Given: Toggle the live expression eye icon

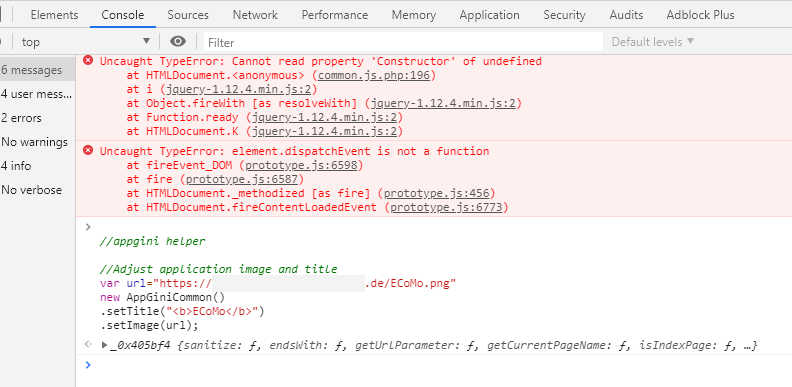Looking at the screenshot, I should coord(178,41).
